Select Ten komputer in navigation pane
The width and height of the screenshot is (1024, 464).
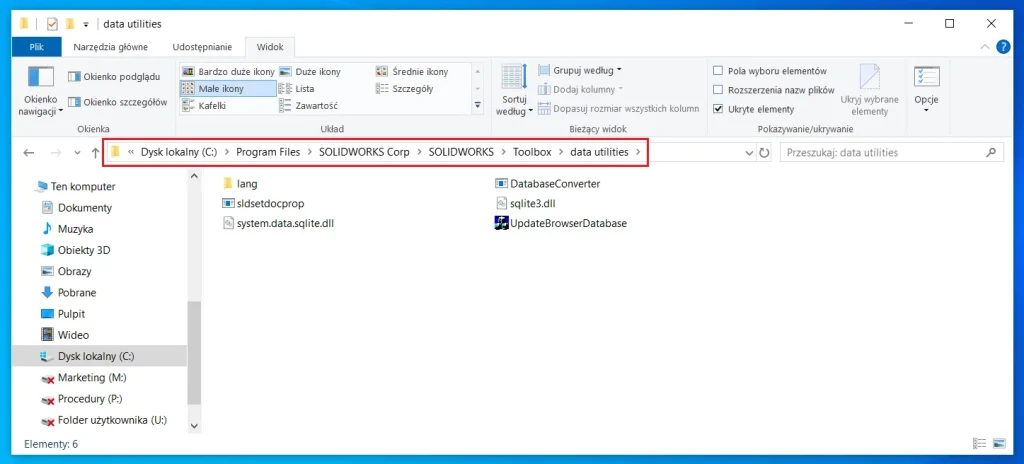click(76, 186)
